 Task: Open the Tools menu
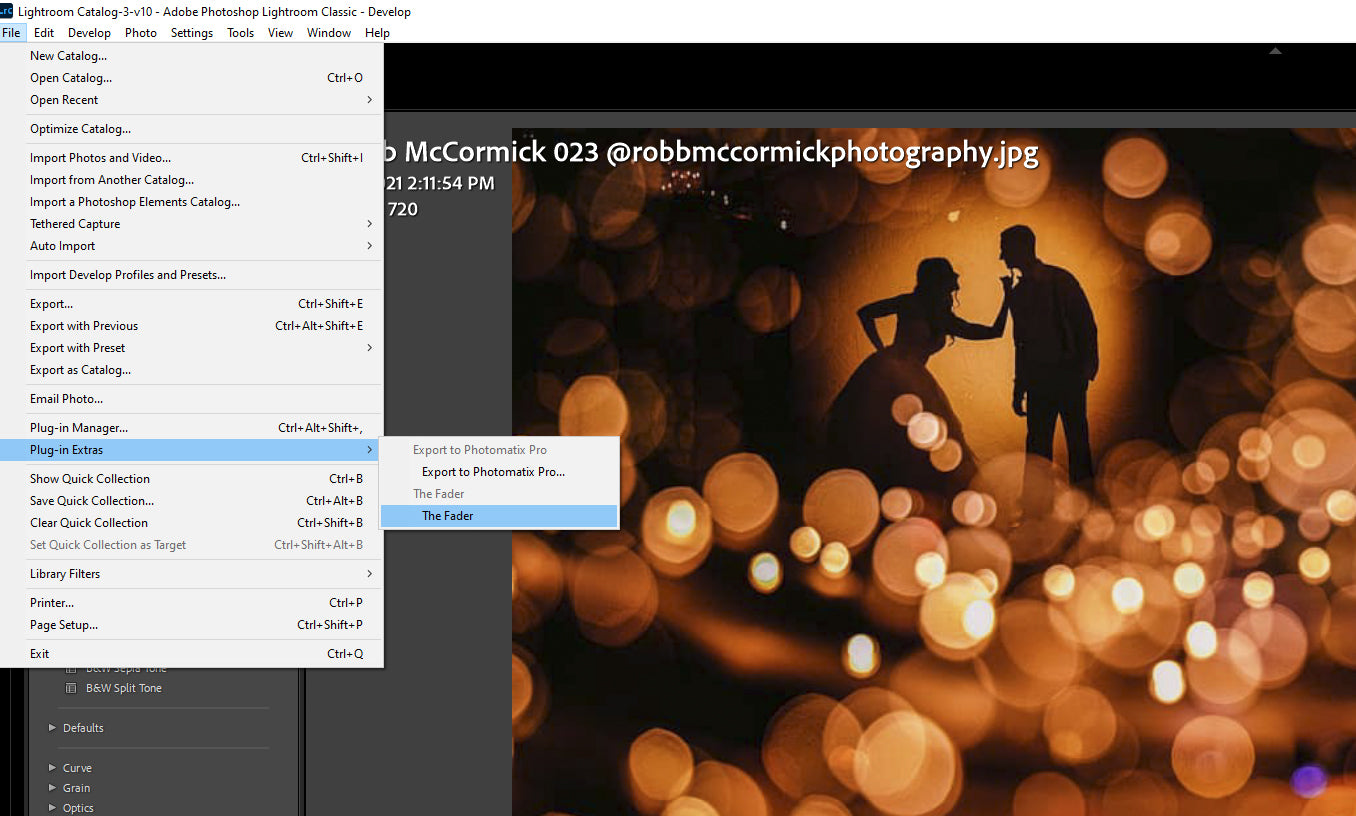(x=240, y=33)
